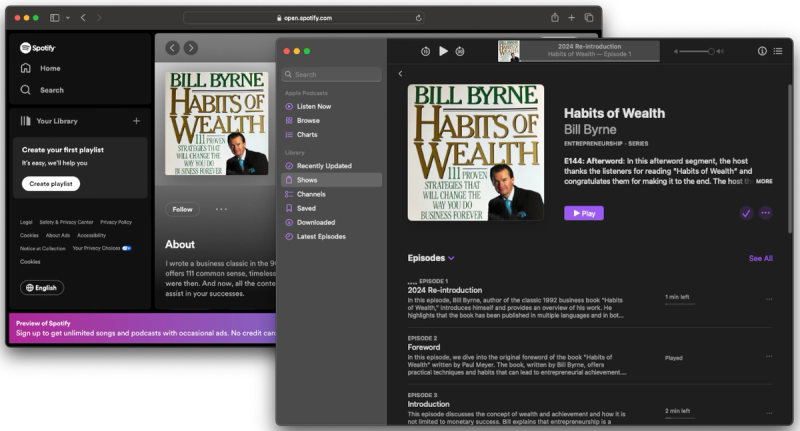
Task: Select Shows in Podcasts library
Action: (331, 180)
